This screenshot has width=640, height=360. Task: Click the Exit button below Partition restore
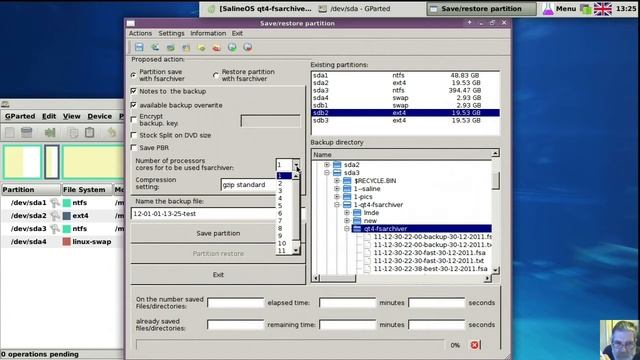pyautogui.click(x=218, y=275)
